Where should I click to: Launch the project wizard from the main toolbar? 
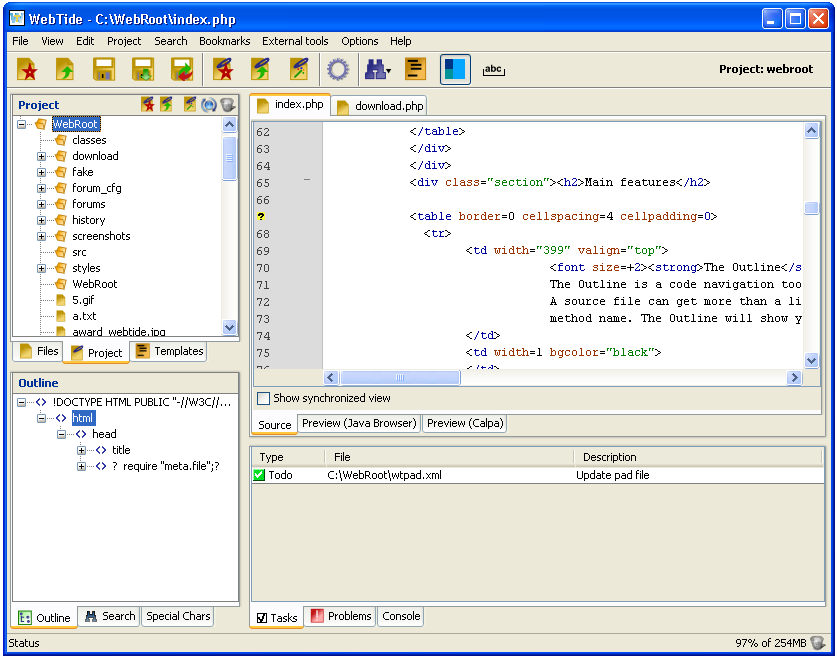(x=299, y=69)
